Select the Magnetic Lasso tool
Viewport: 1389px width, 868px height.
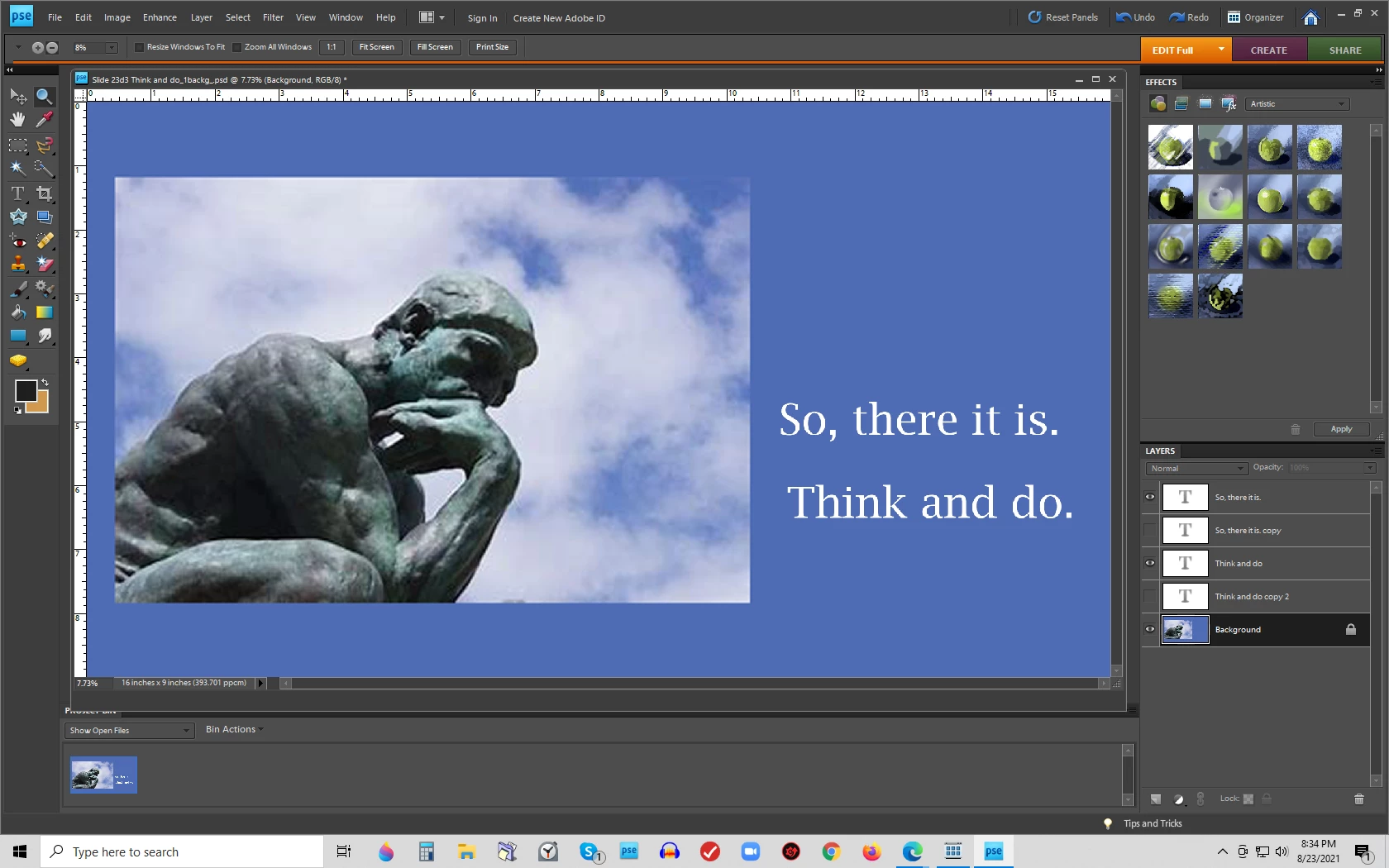[44, 145]
